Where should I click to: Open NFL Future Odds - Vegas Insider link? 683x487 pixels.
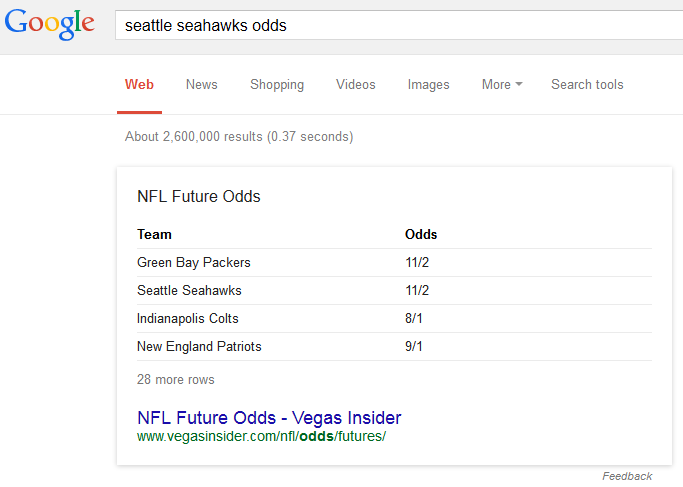point(269,418)
